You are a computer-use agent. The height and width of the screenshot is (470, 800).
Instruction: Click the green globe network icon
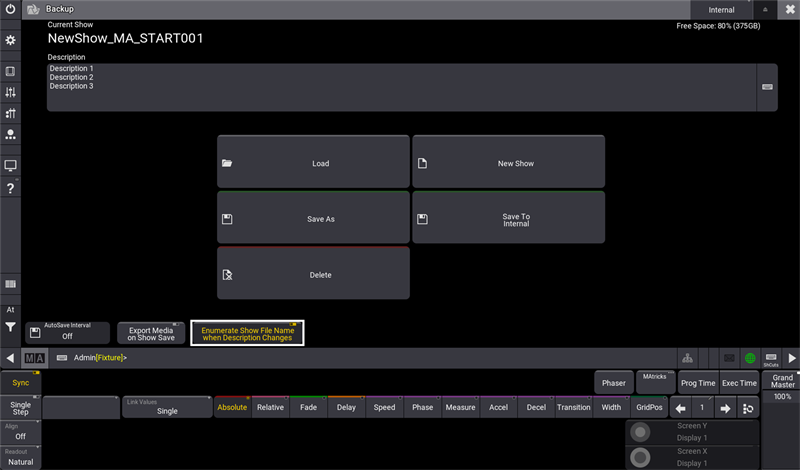749,357
